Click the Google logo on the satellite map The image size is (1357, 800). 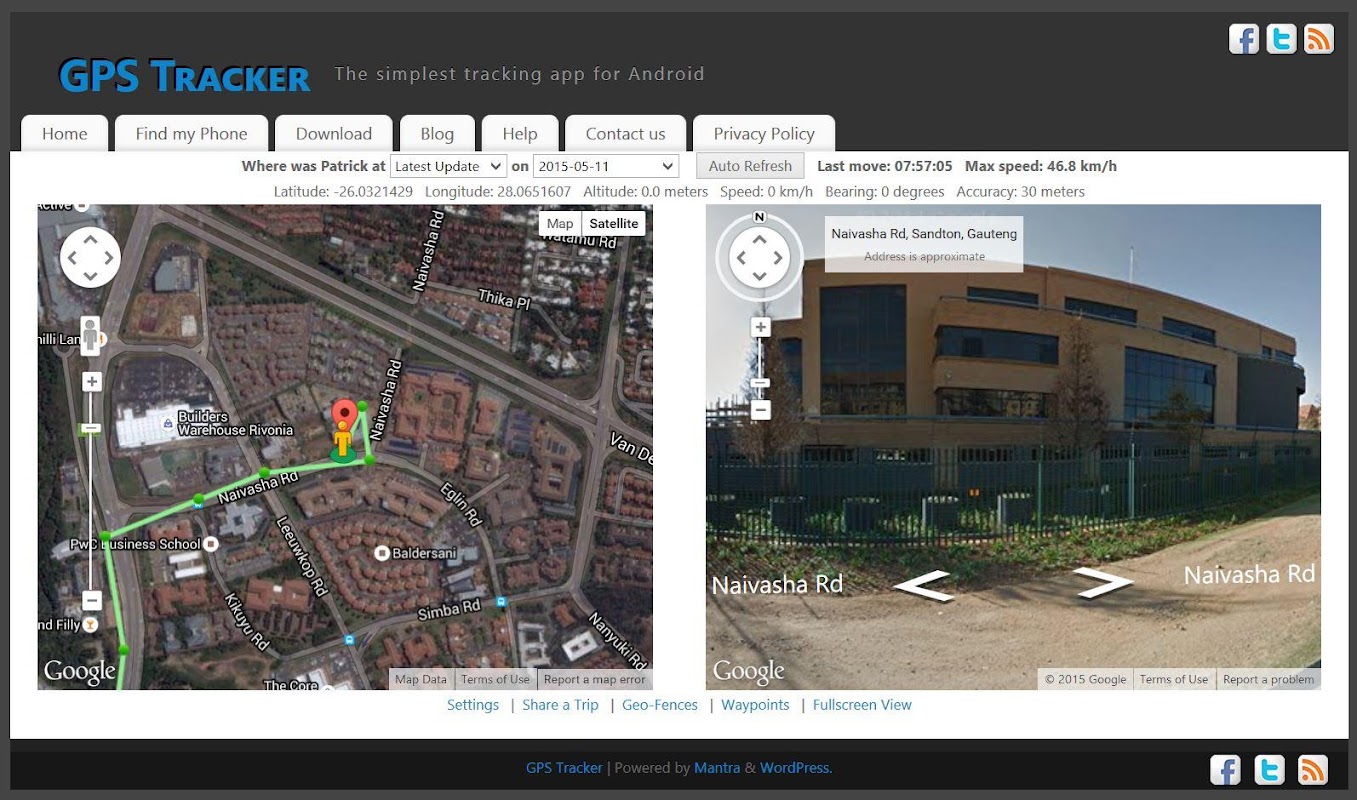point(79,672)
